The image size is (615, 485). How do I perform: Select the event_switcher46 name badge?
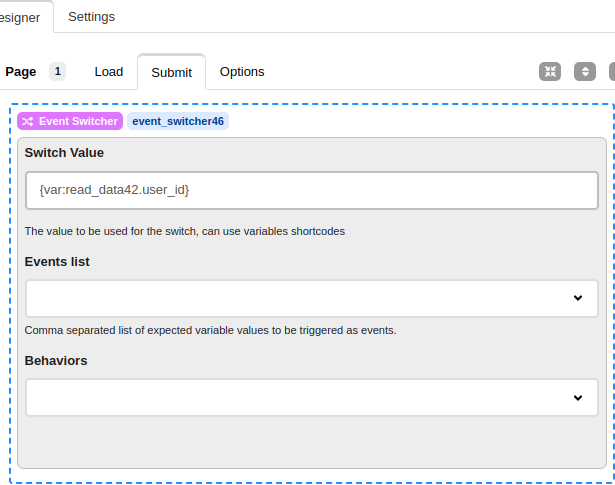pos(178,121)
